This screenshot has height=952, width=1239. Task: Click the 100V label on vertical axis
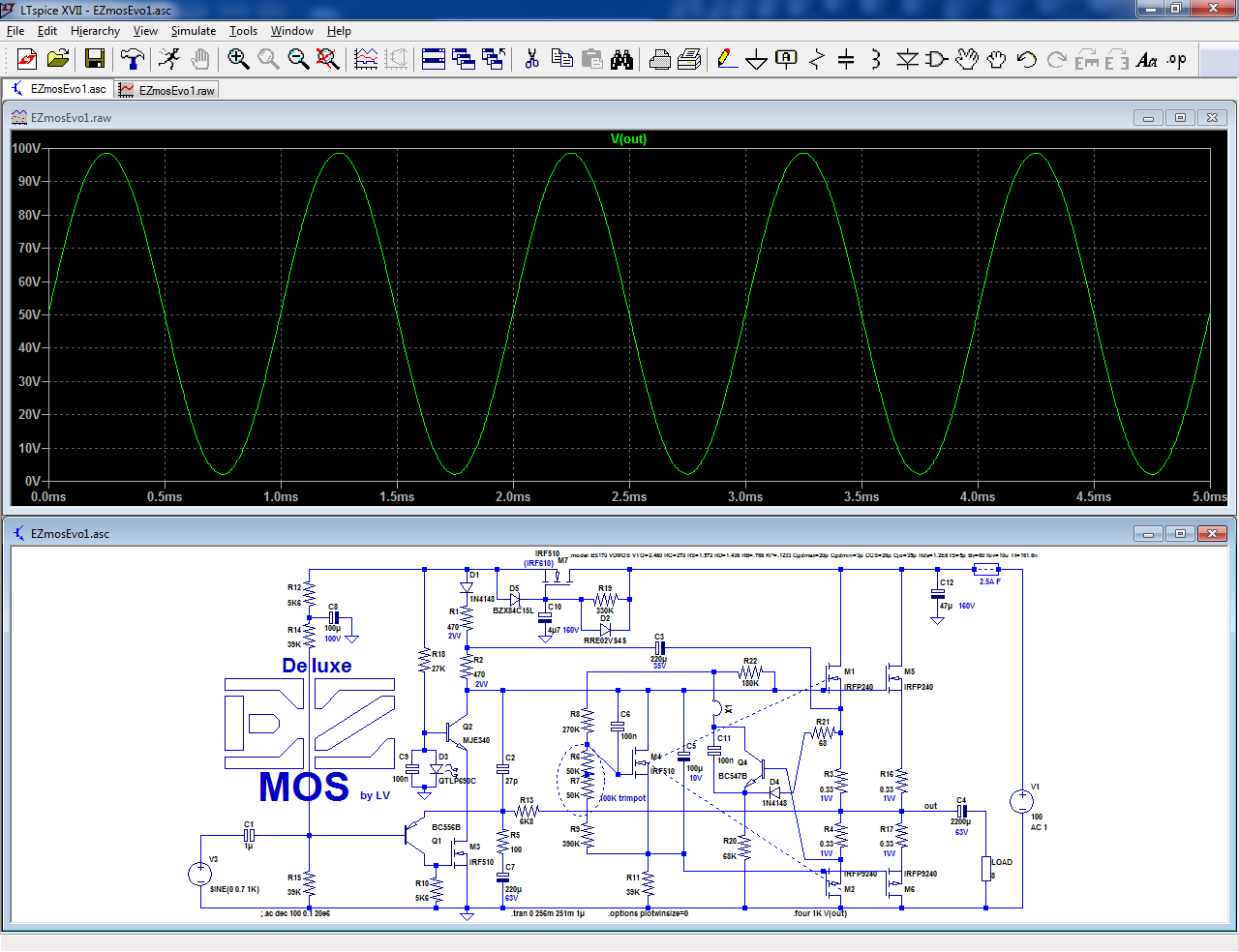tap(26, 148)
